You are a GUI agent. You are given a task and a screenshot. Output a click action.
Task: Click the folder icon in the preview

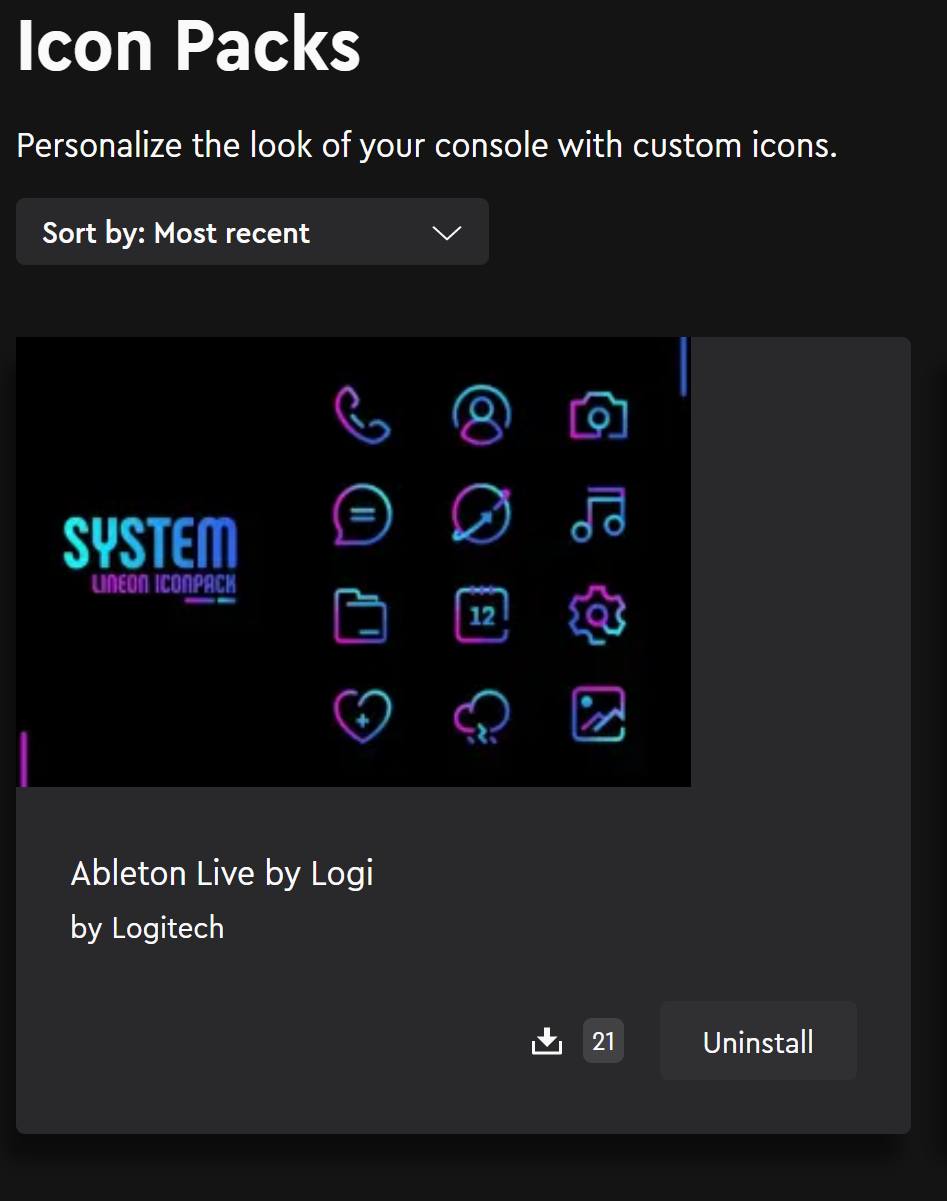(x=360, y=614)
